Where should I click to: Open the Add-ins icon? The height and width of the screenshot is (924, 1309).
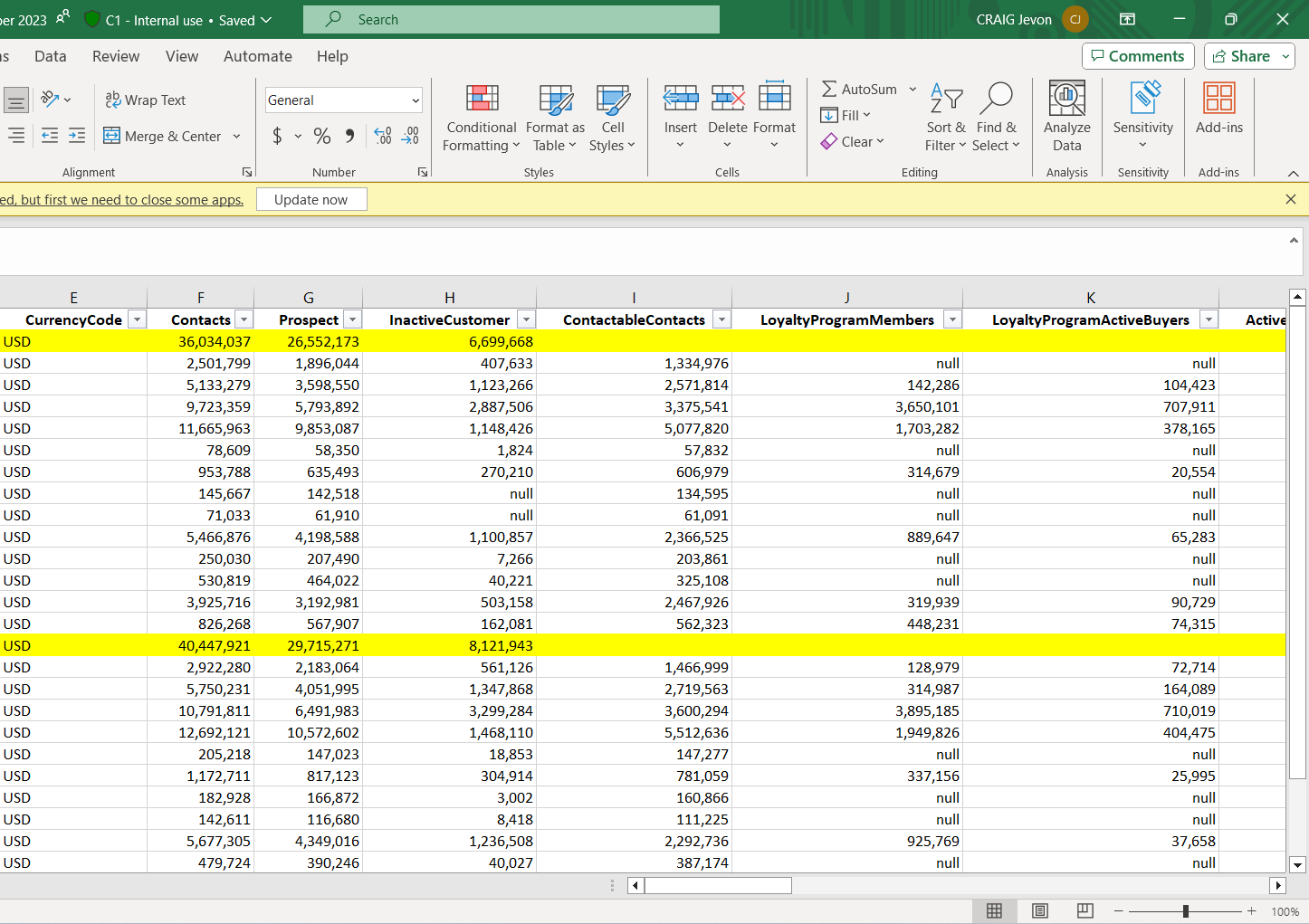tap(1218, 100)
